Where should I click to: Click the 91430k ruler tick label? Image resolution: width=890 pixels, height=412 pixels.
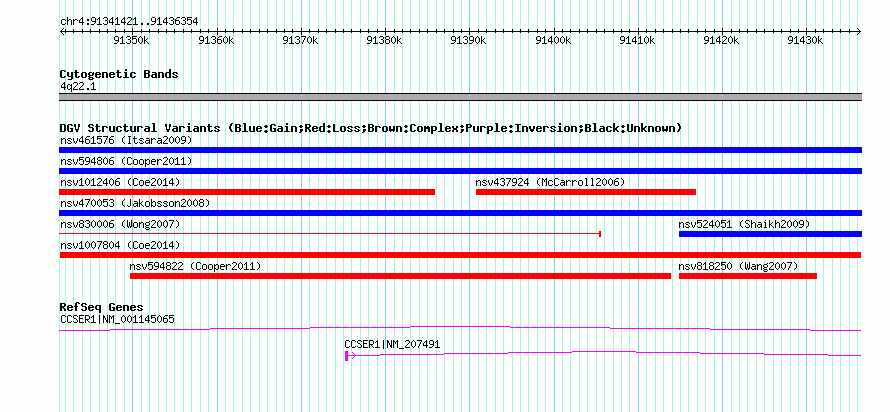[x=805, y=40]
